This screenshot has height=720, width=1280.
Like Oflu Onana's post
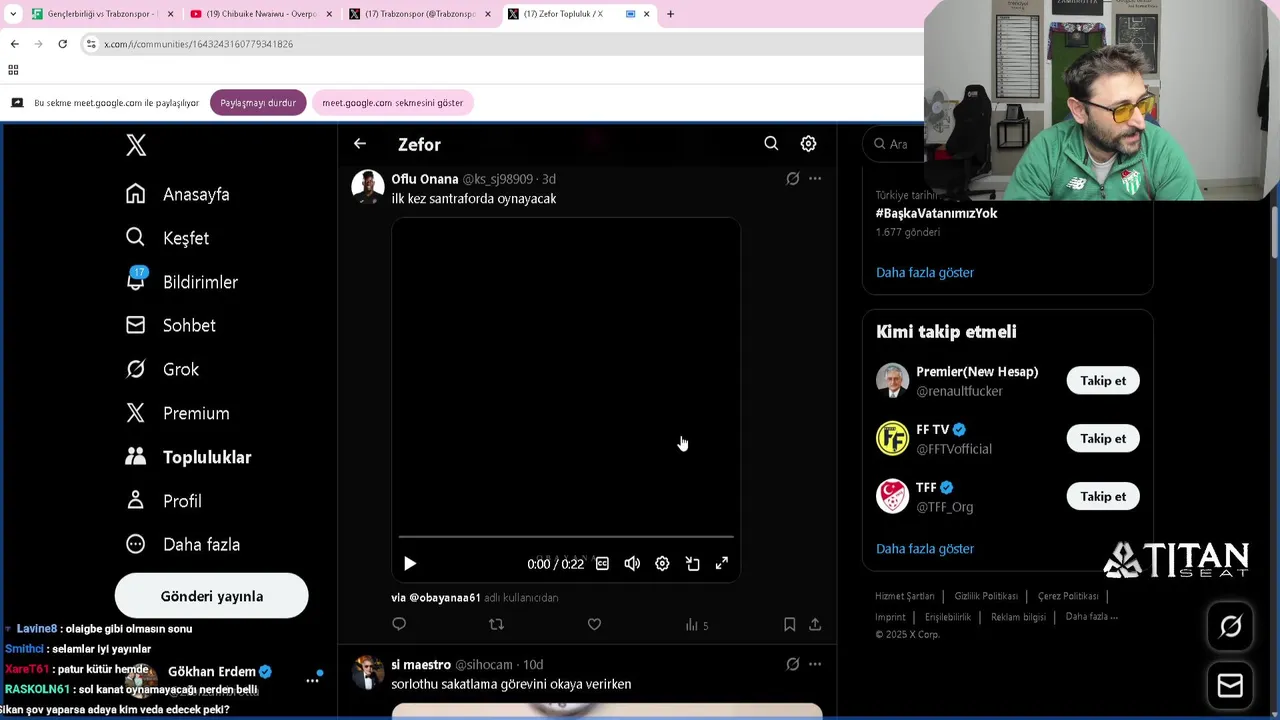(594, 624)
